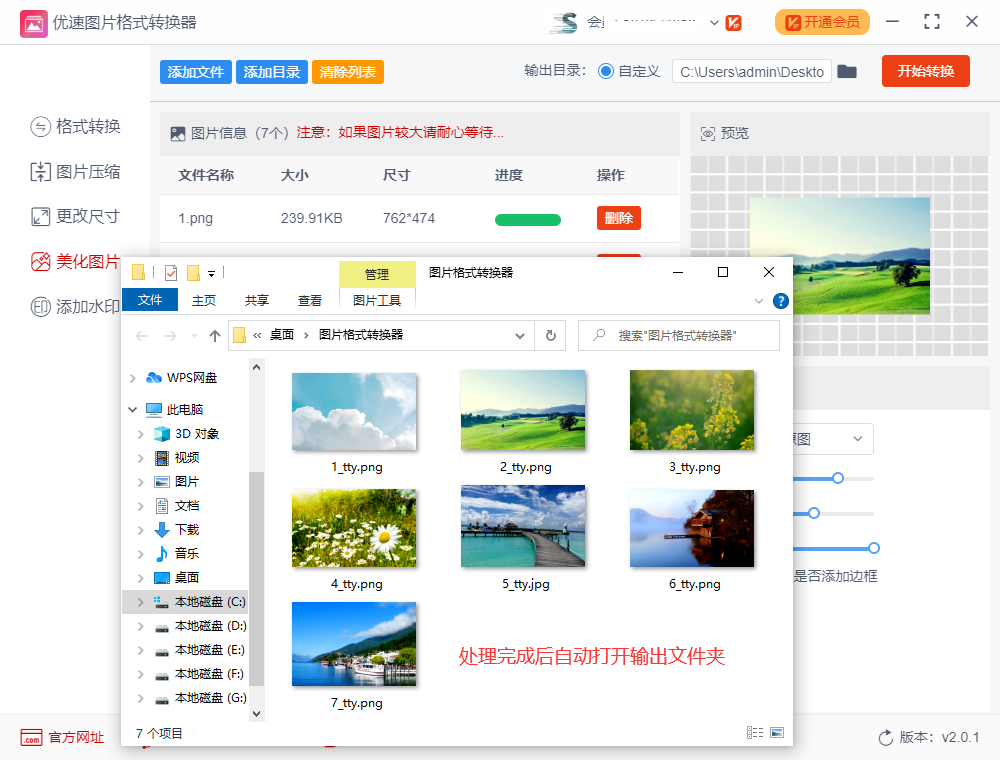This screenshot has height=760, width=1000.
Task: Collapse the 此电脑 tree node
Action: tap(132, 409)
